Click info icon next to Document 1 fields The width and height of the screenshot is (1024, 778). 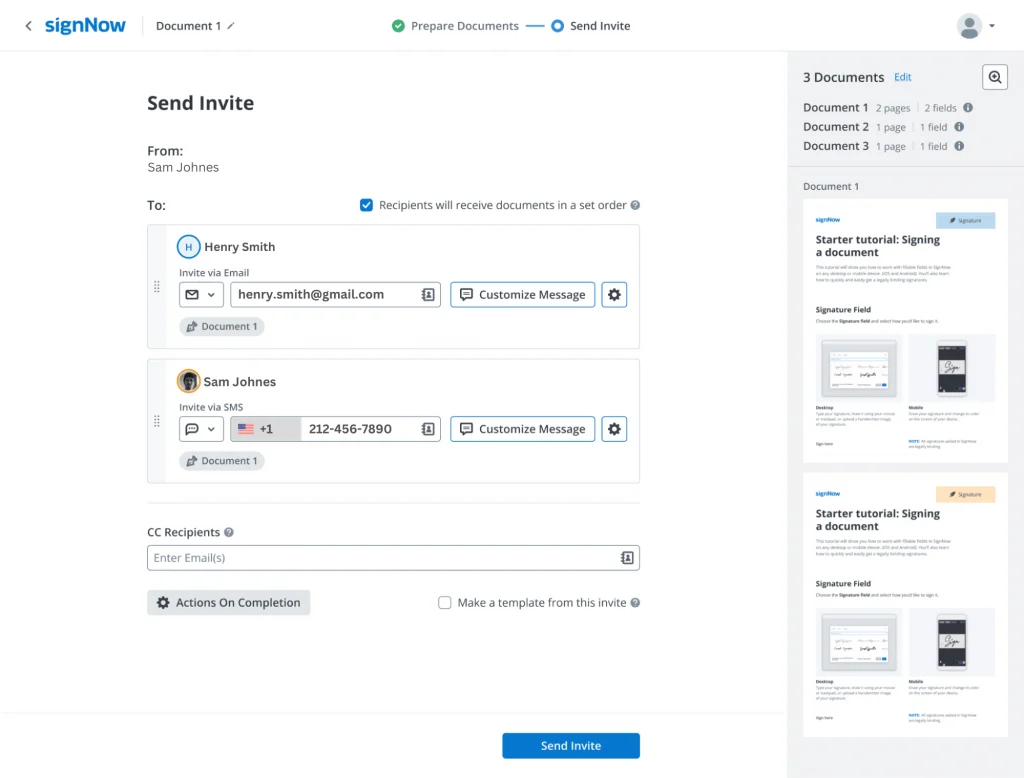[x=968, y=108]
